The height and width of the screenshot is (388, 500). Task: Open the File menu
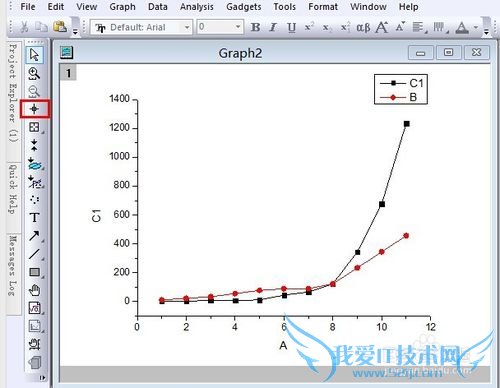(28, 6)
